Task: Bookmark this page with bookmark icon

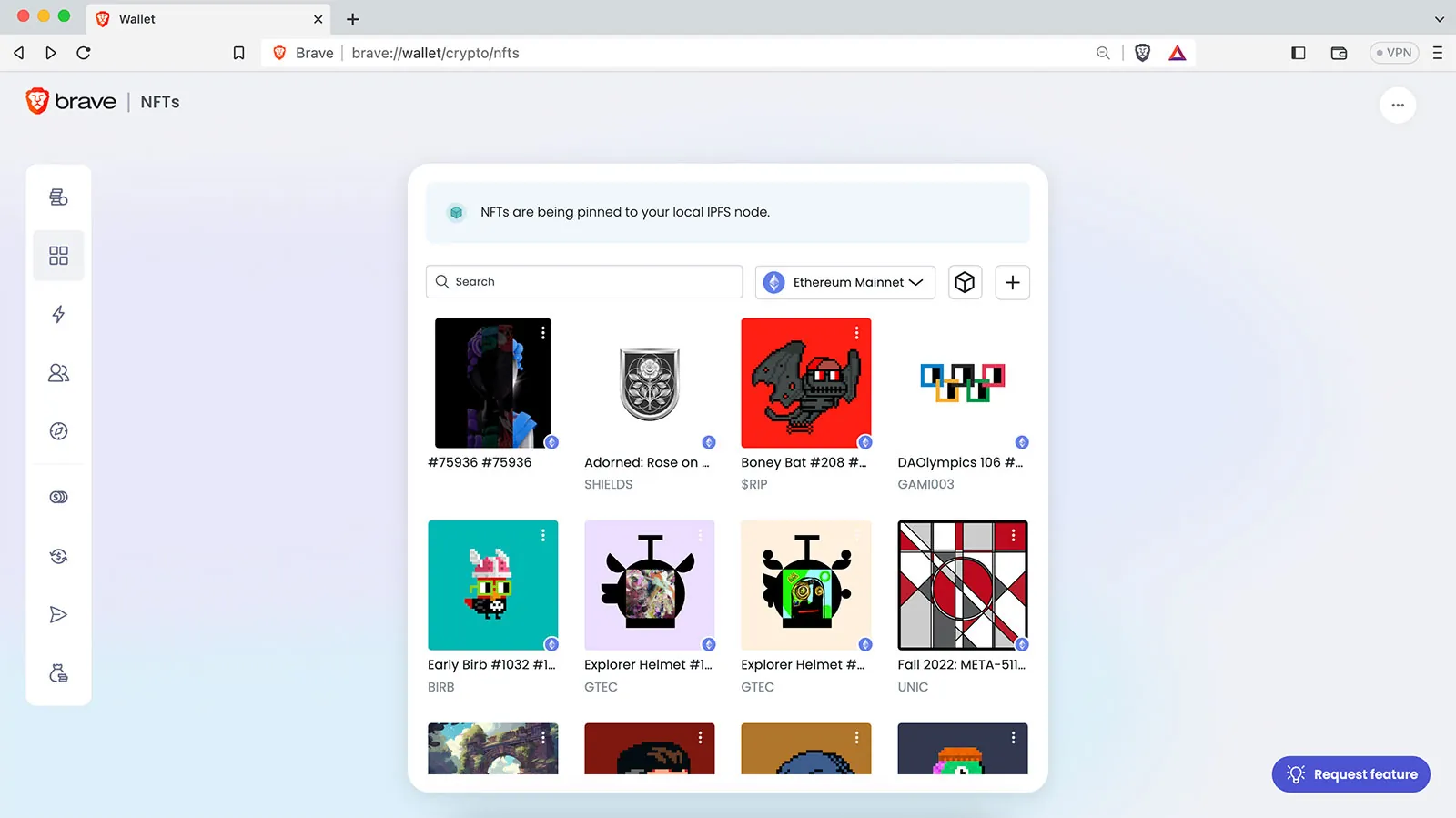Action: (238, 53)
